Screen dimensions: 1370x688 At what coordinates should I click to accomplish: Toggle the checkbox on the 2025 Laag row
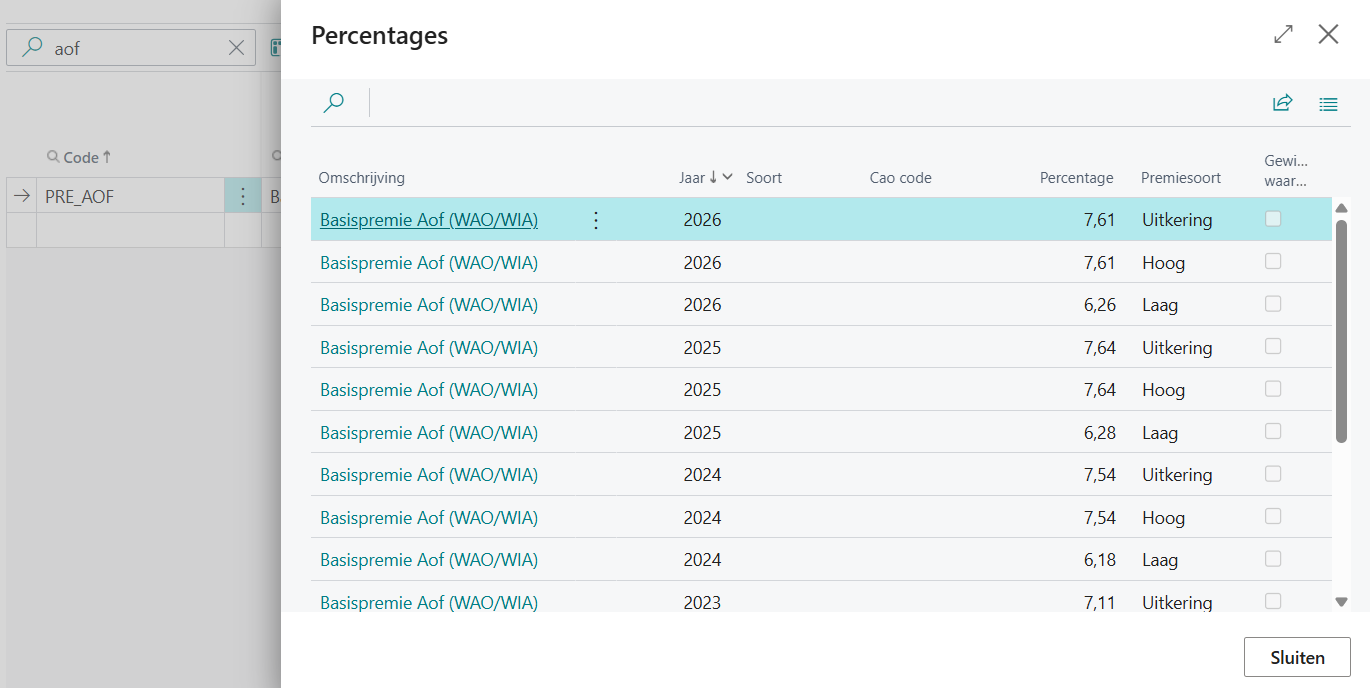tap(1273, 432)
